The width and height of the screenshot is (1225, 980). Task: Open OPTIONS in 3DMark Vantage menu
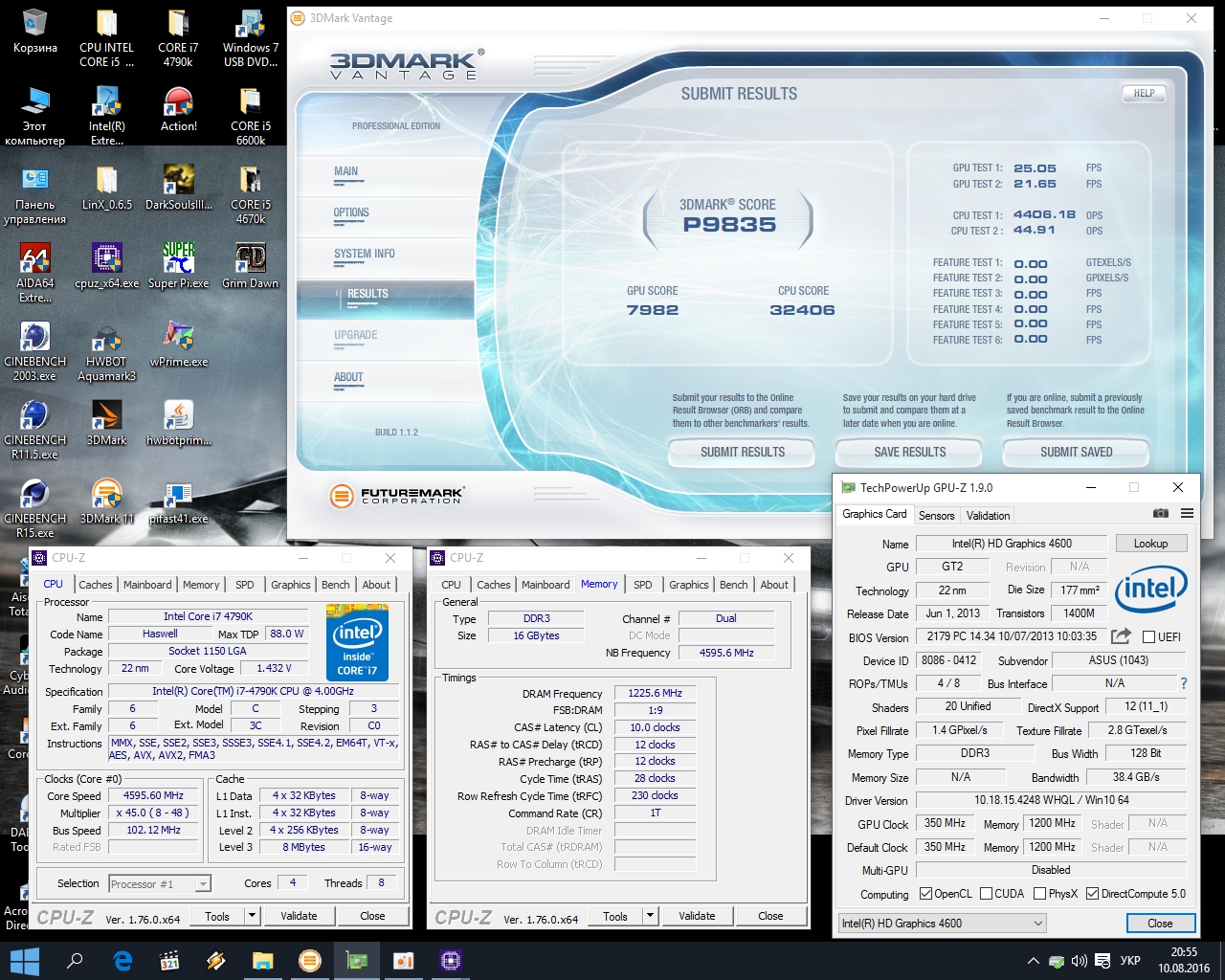point(351,212)
